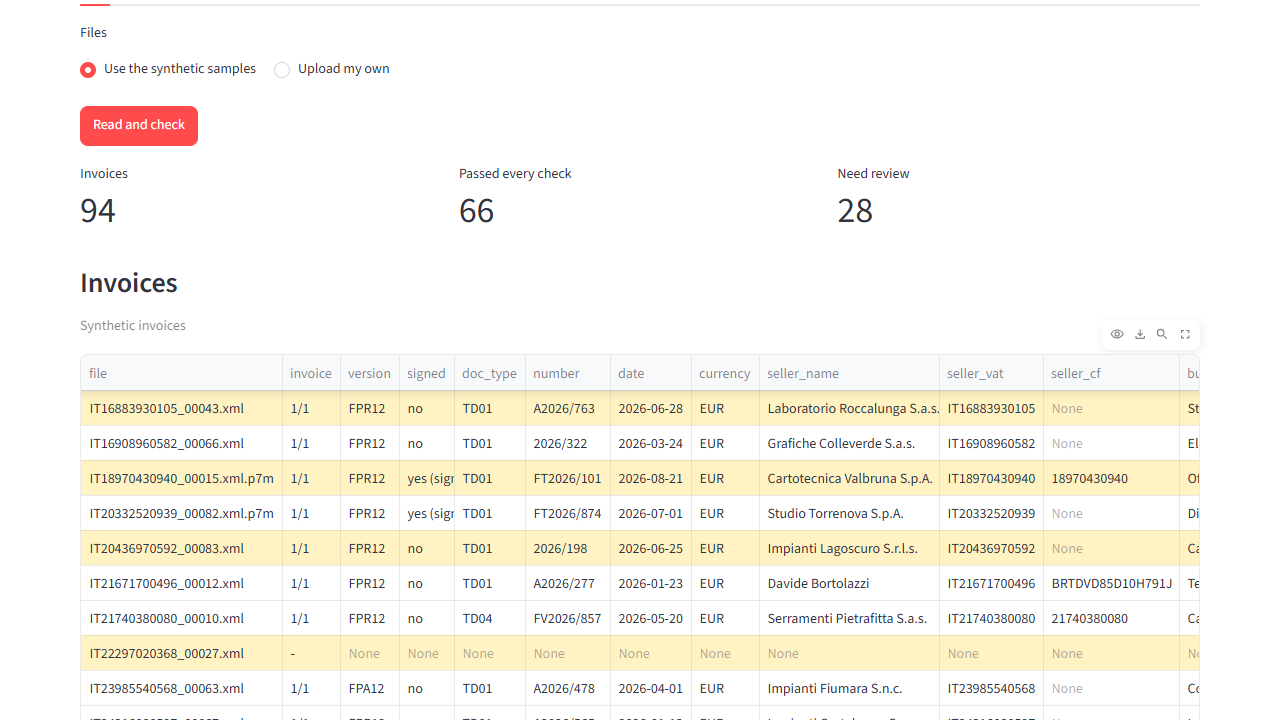The width and height of the screenshot is (1280, 720).
Task: Click the 'currency' column header
Action: pos(725,373)
